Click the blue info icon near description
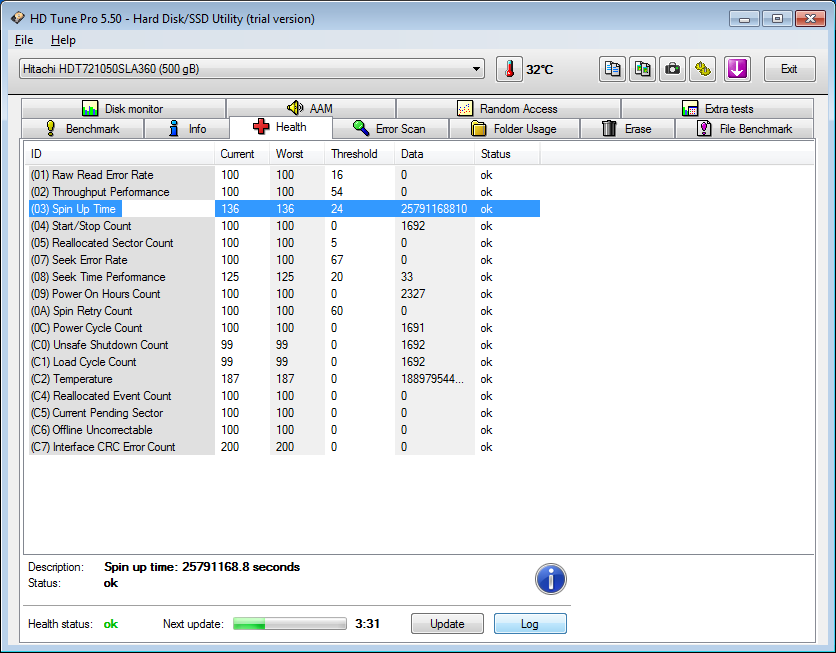This screenshot has height=653, width=836. click(x=550, y=578)
